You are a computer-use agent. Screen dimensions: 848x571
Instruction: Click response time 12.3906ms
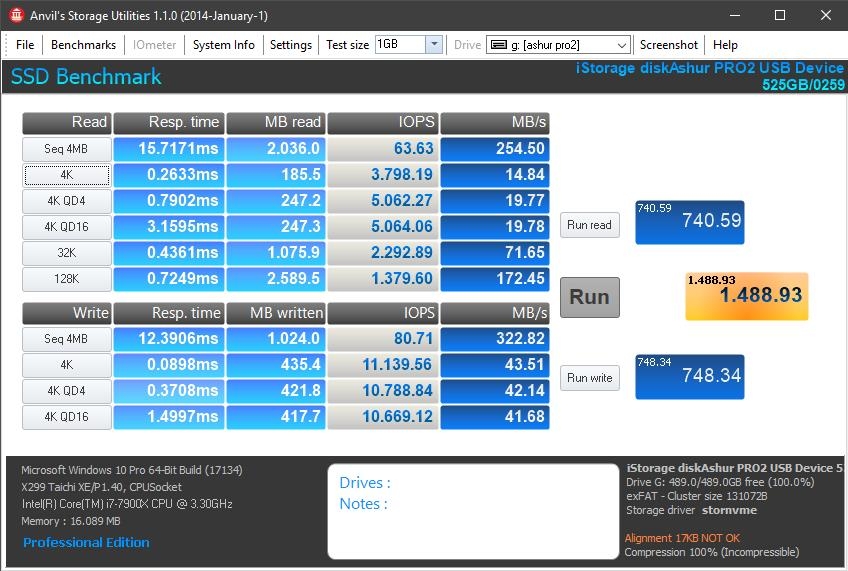pos(169,339)
